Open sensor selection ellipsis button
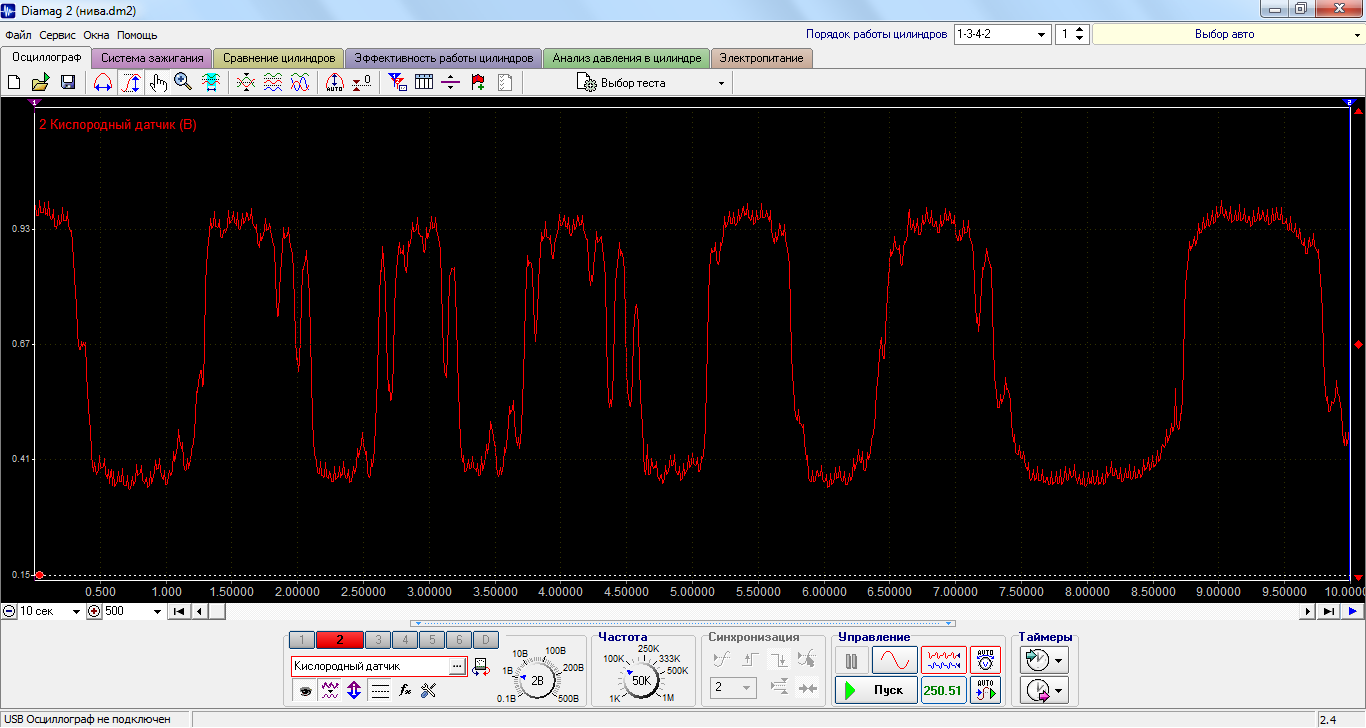1366x728 pixels. [458, 665]
